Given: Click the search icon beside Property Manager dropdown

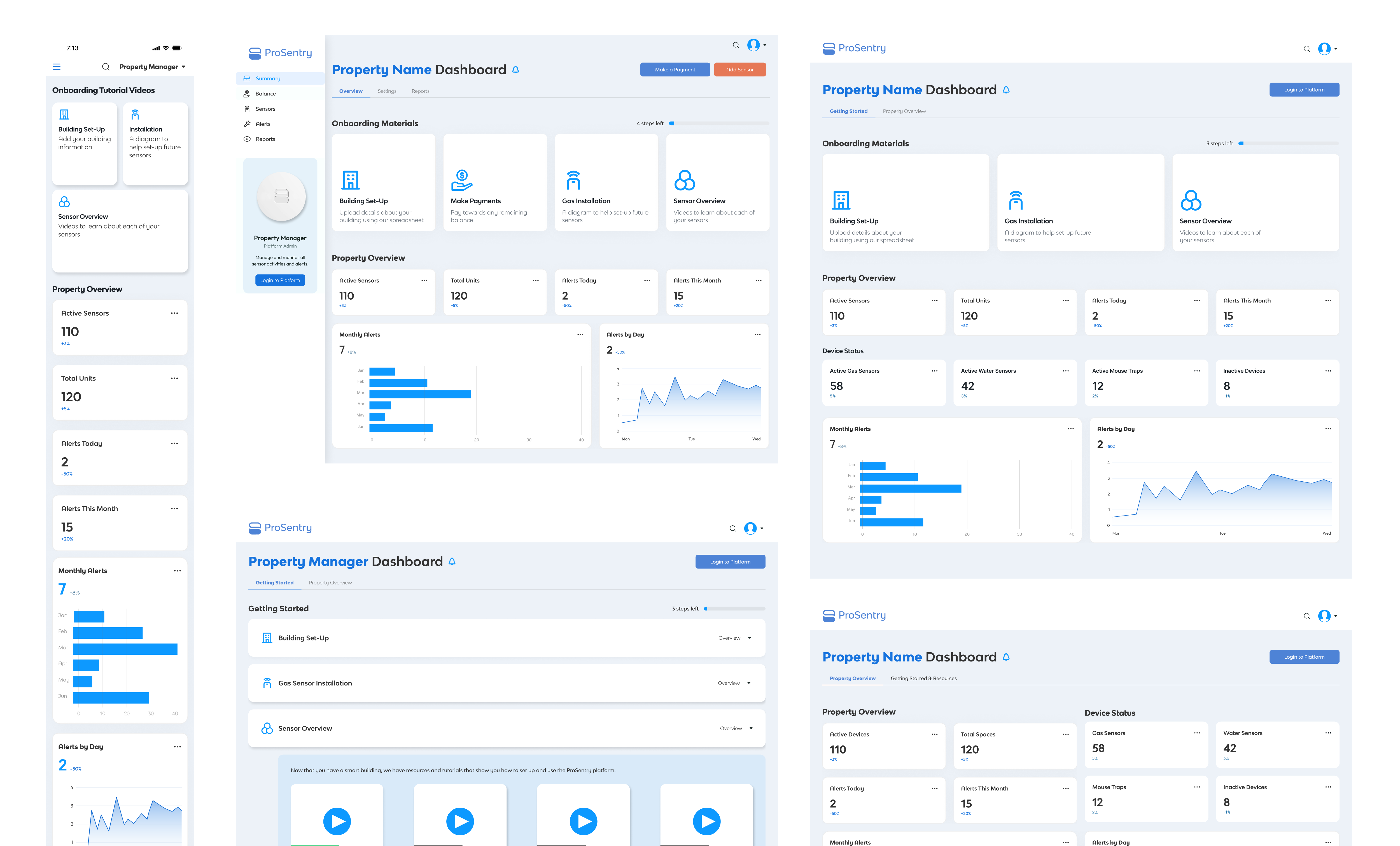Looking at the screenshot, I should (106, 66).
